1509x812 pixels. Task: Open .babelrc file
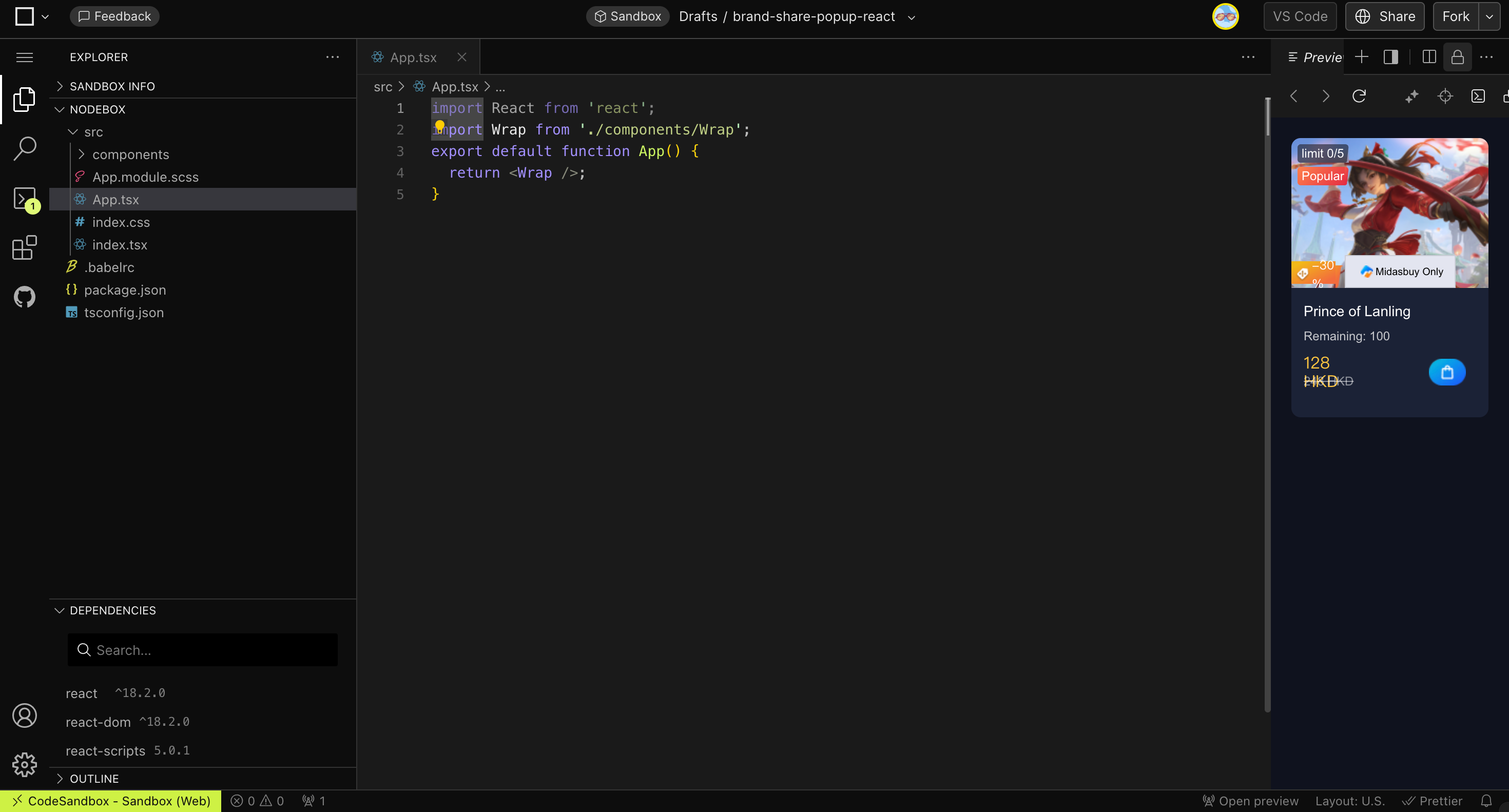[203, 267]
